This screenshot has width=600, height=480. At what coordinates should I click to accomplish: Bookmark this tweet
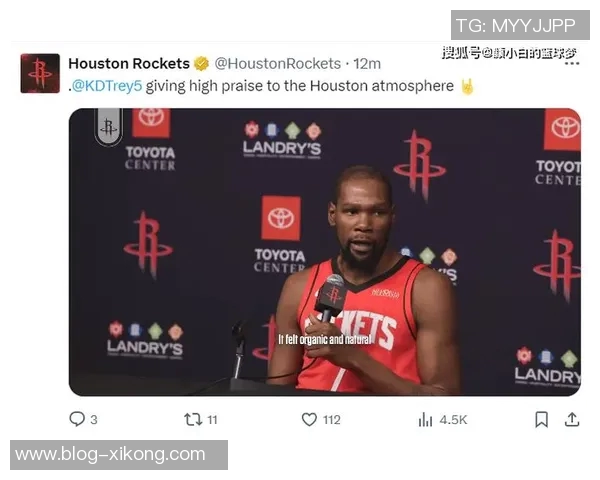541,420
